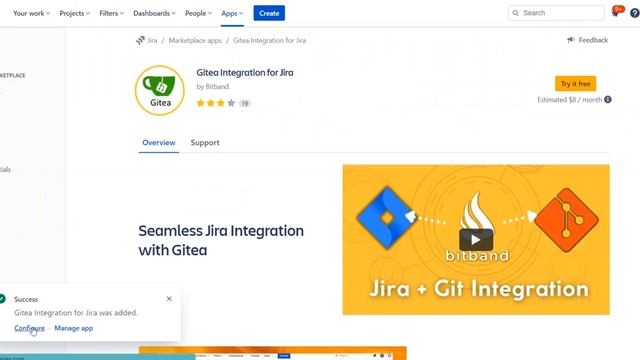640x360 pixels.
Task: Switch to the Support tab
Action: pos(205,142)
